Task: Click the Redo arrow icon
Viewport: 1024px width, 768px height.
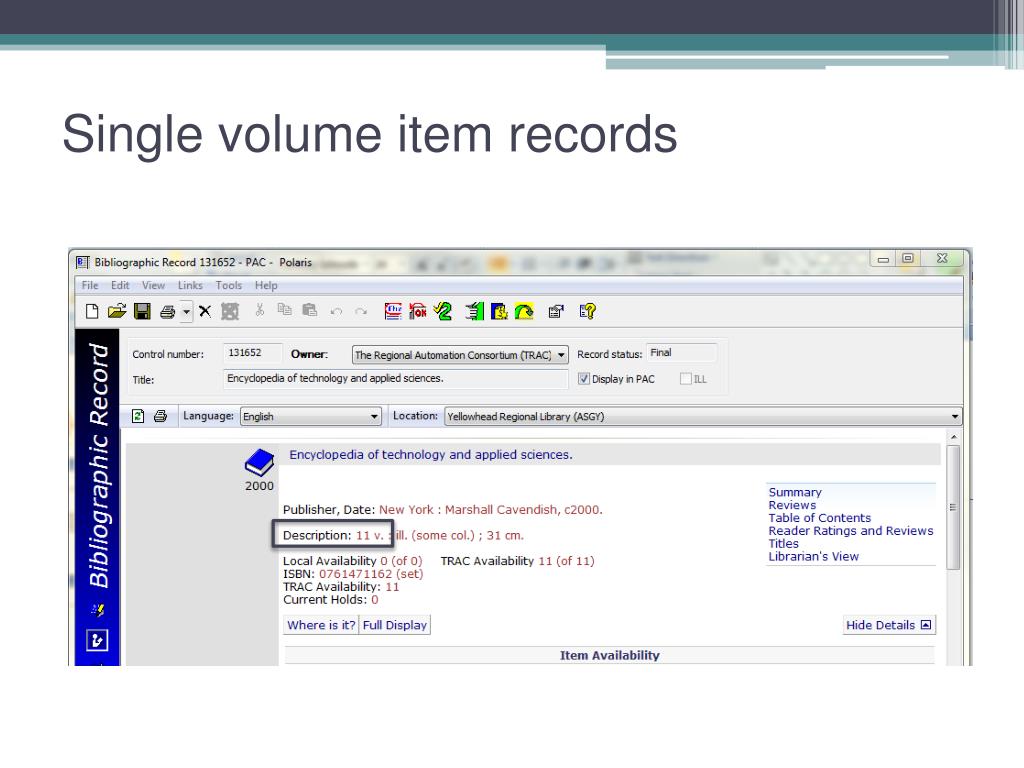Action: (x=361, y=312)
